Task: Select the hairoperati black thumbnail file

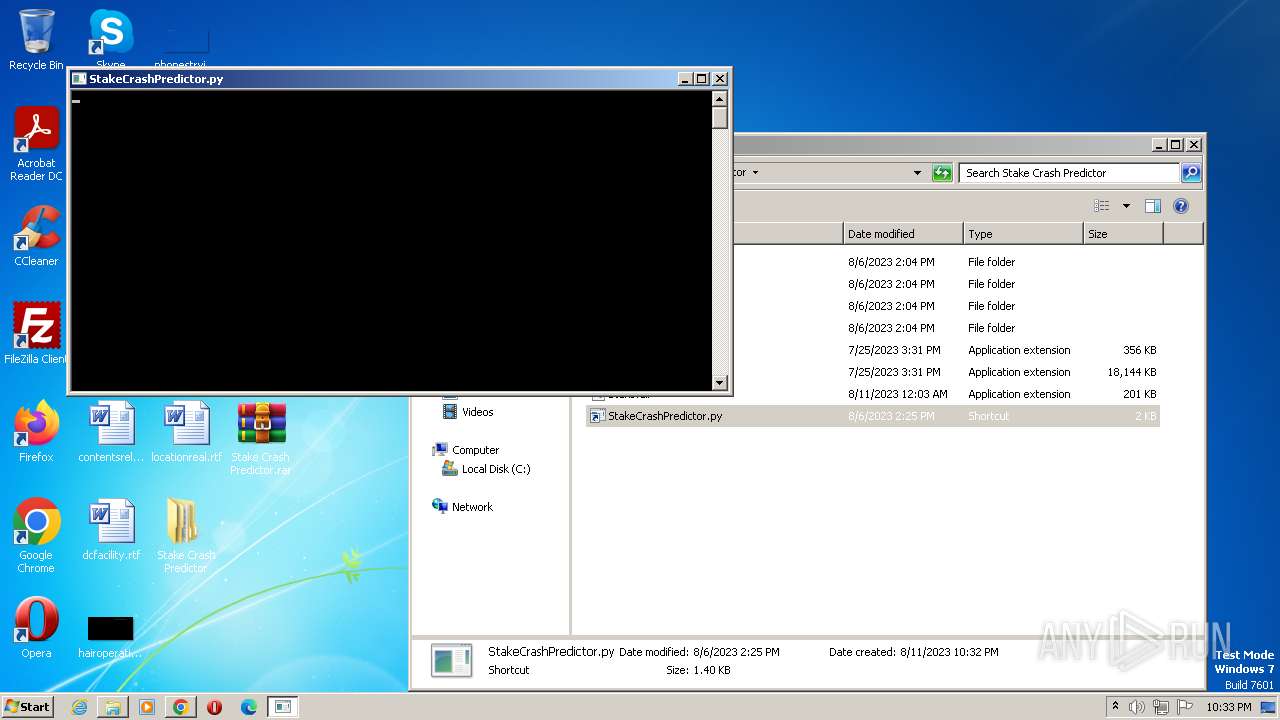Action: click(x=111, y=635)
